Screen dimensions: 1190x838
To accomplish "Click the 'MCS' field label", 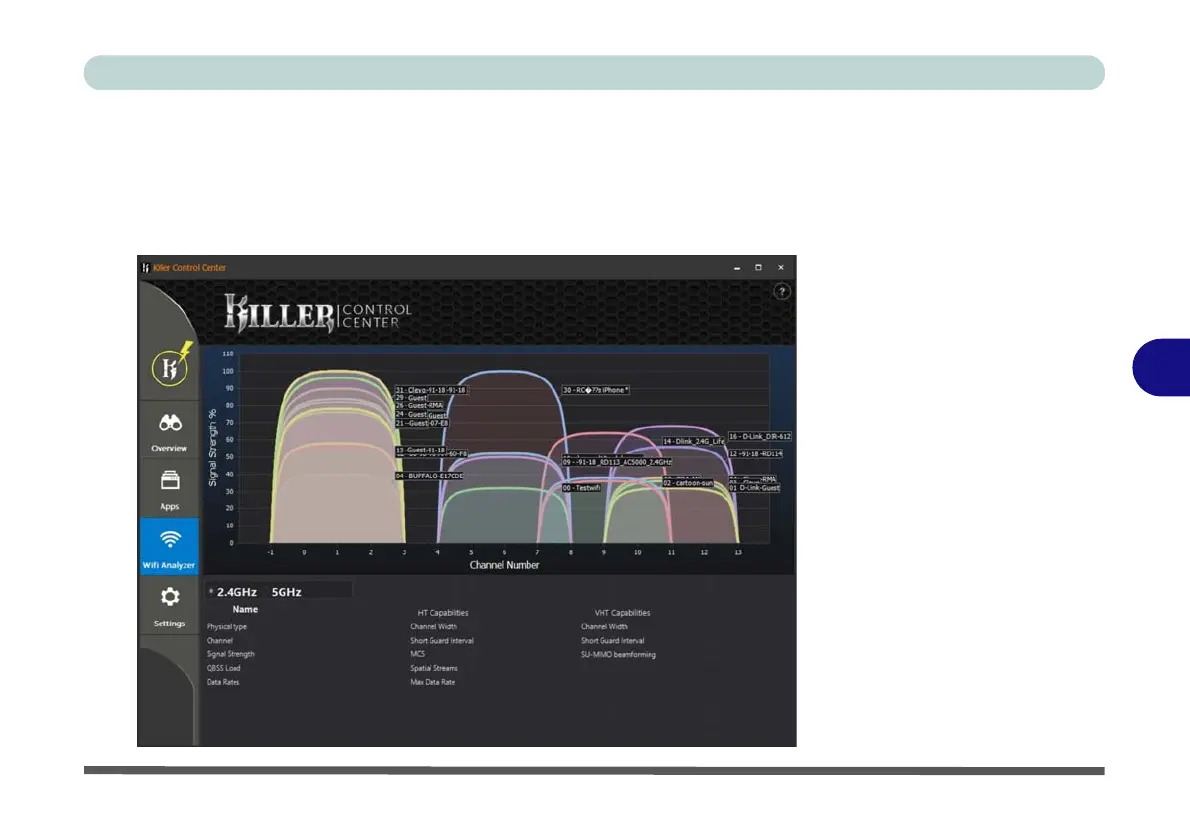I will 417,654.
